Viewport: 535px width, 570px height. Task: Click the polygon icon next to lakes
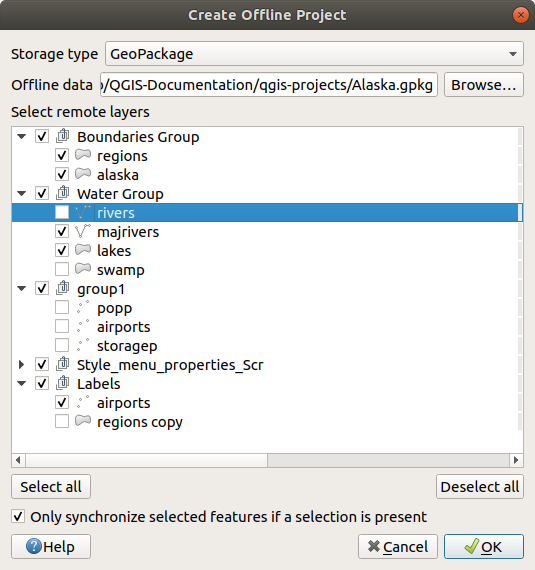coord(83,250)
